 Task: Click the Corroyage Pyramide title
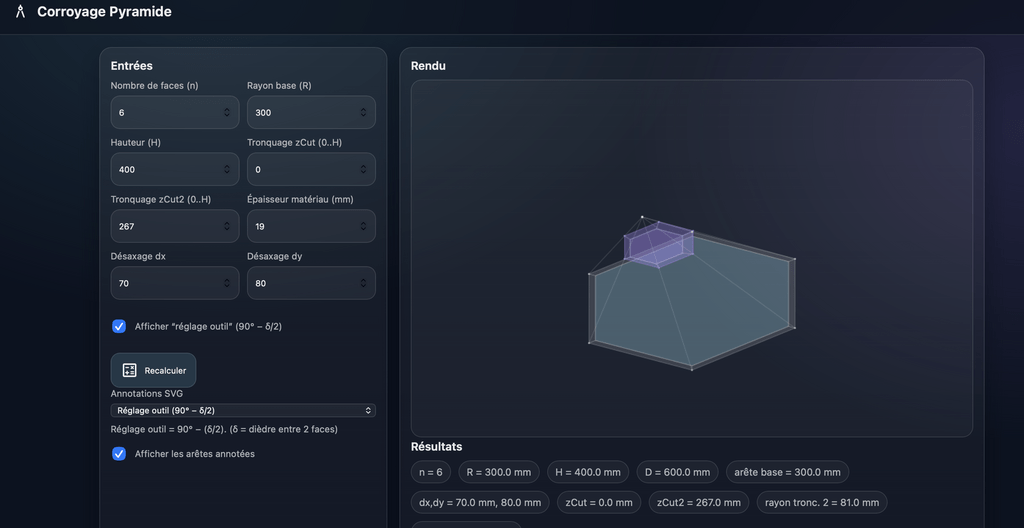click(104, 12)
